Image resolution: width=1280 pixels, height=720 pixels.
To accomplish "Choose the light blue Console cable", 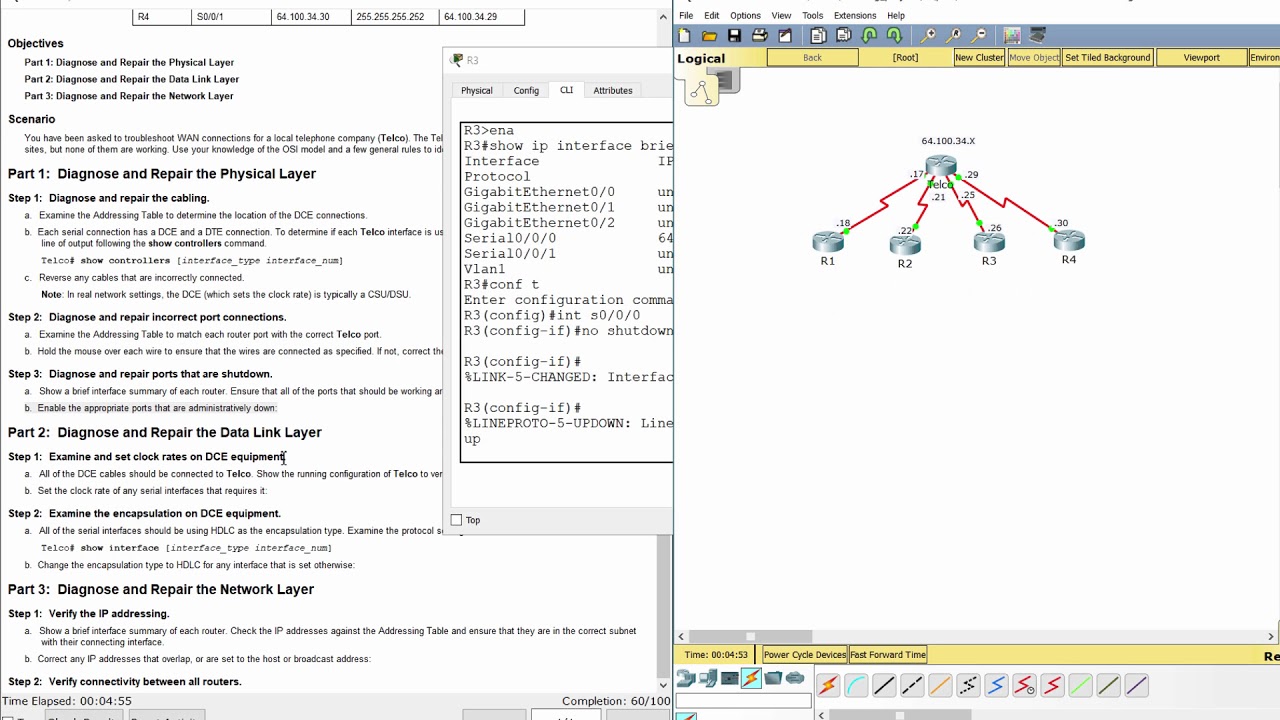I will (x=856, y=686).
